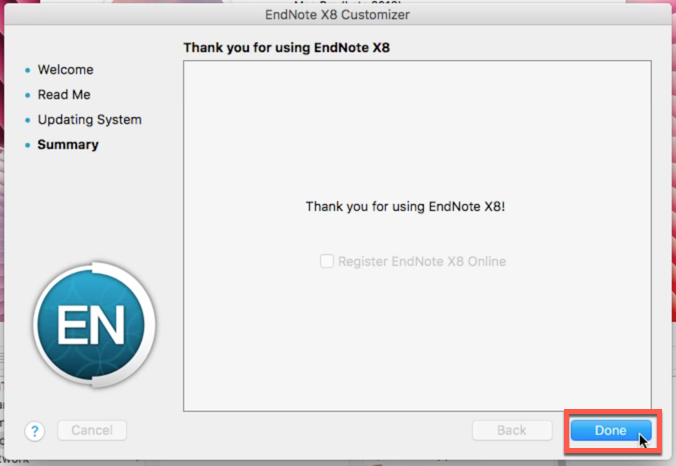
Task: Click the Back button
Action: (x=512, y=430)
